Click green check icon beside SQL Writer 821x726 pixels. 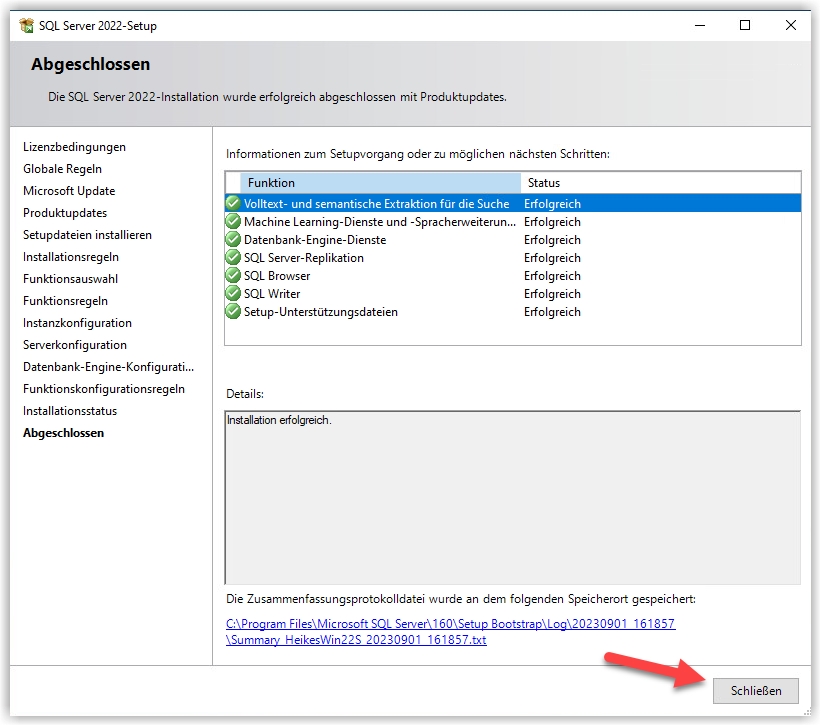click(x=233, y=293)
